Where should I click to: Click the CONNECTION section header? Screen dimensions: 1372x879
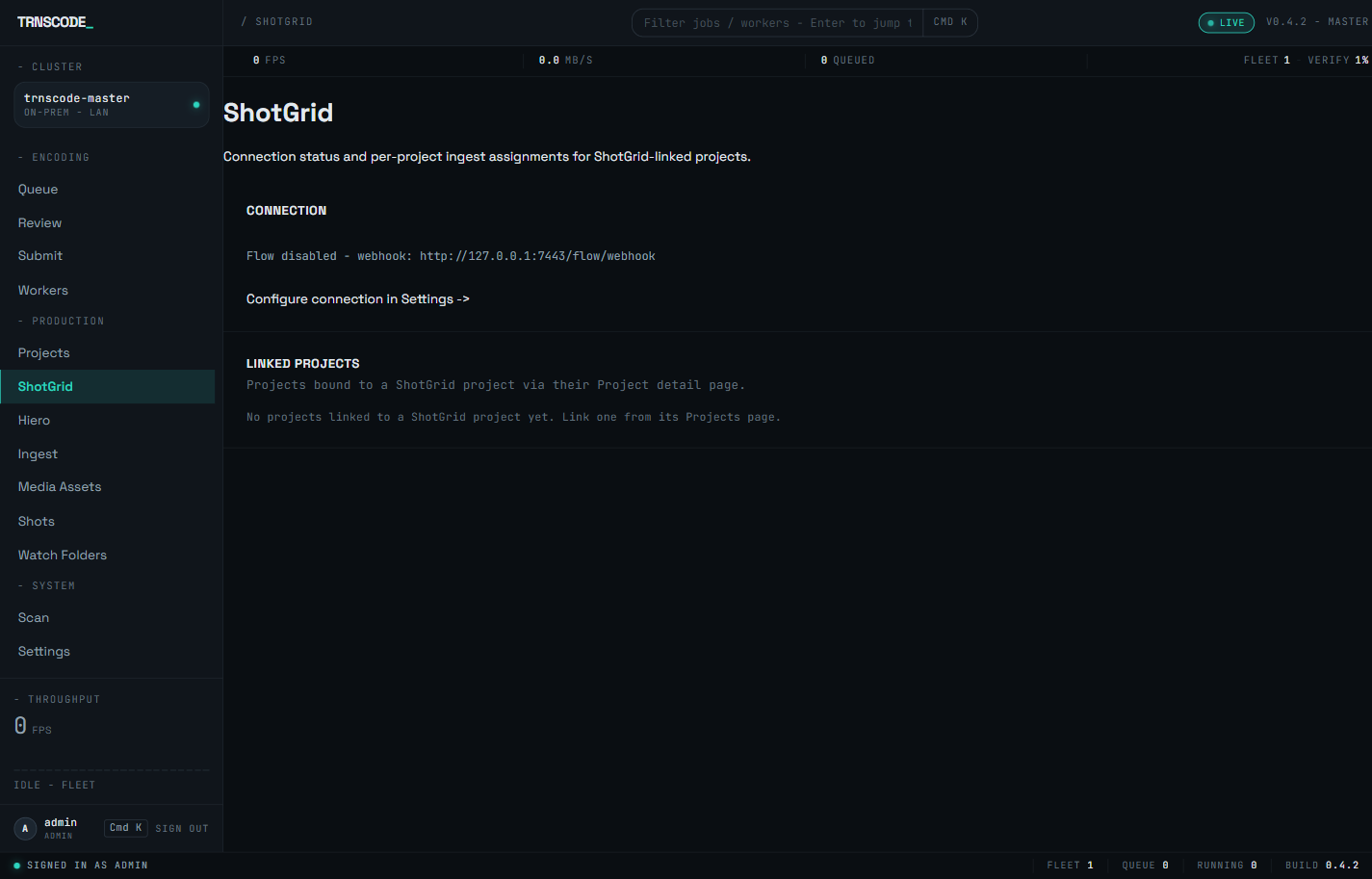click(x=286, y=211)
